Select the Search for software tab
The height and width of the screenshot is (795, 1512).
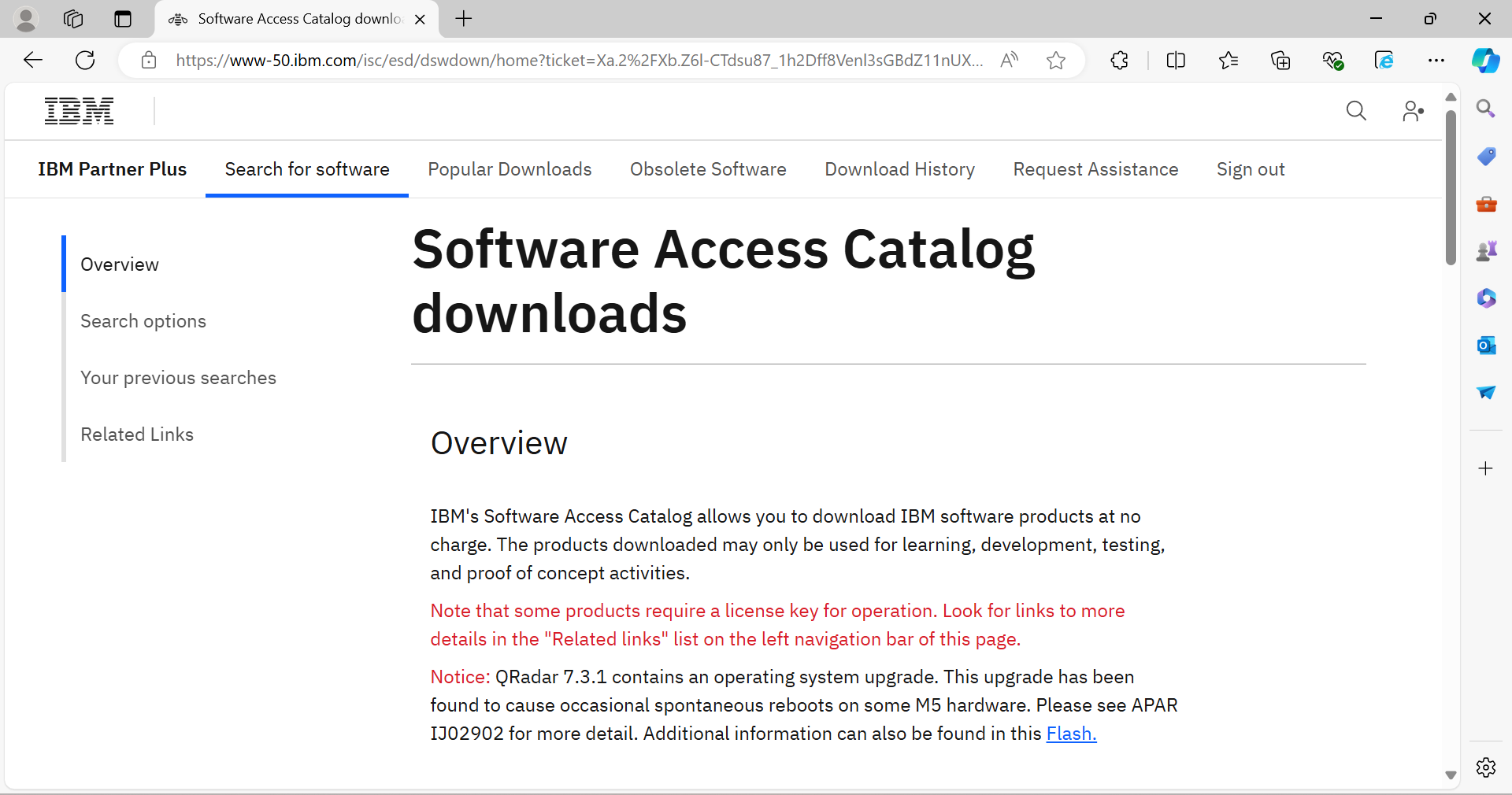click(x=307, y=169)
